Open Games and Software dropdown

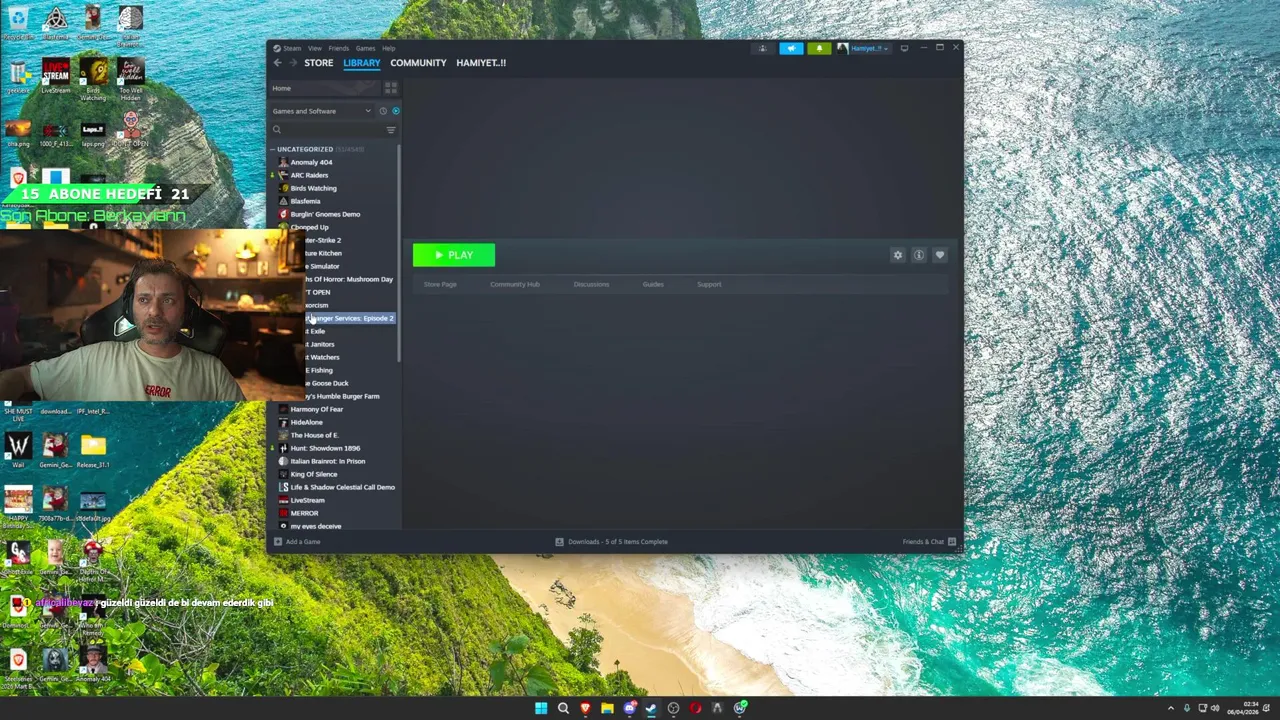click(x=320, y=111)
